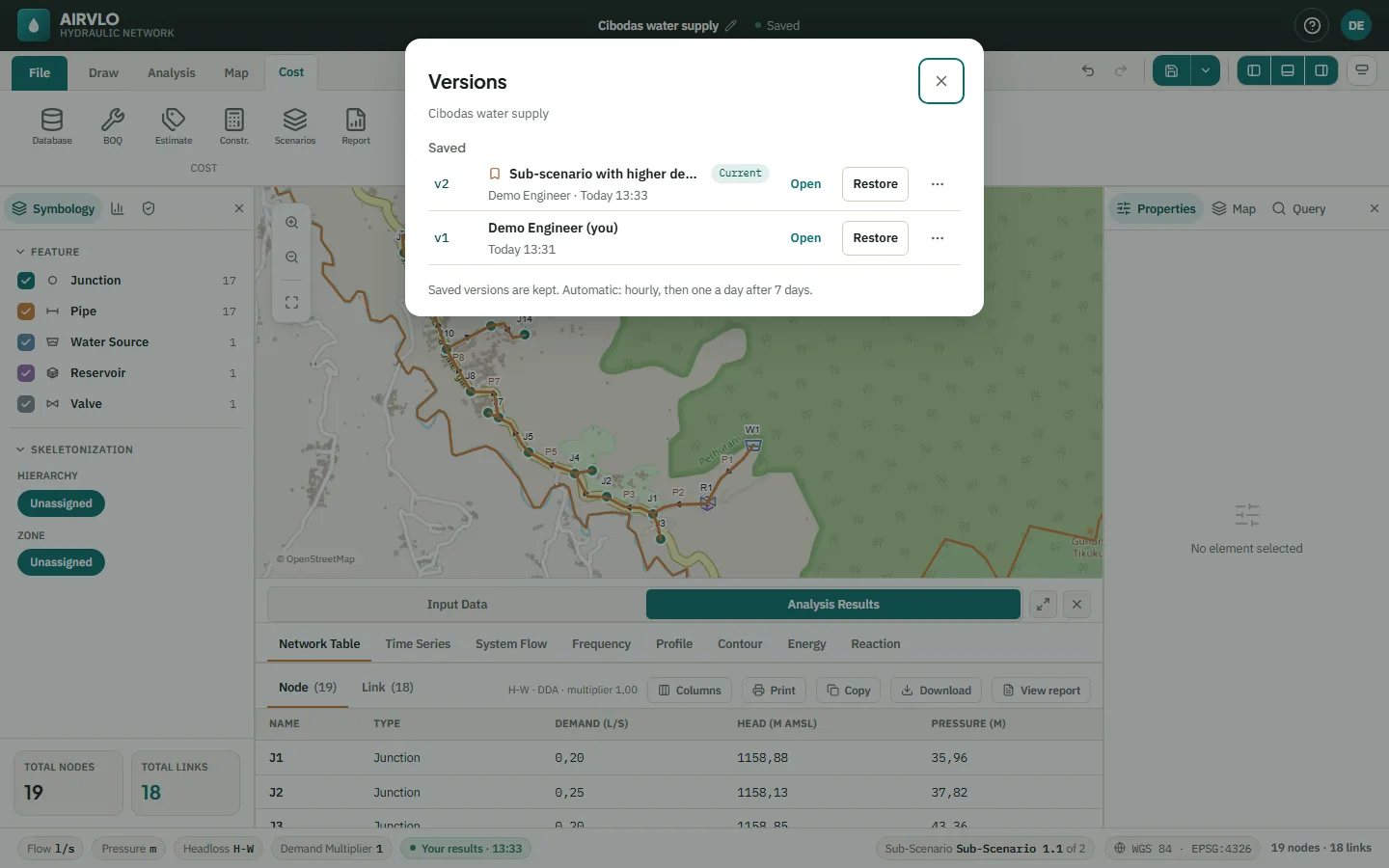Fit map to full extent
Viewport: 1389px width, 868px height.
291,303
